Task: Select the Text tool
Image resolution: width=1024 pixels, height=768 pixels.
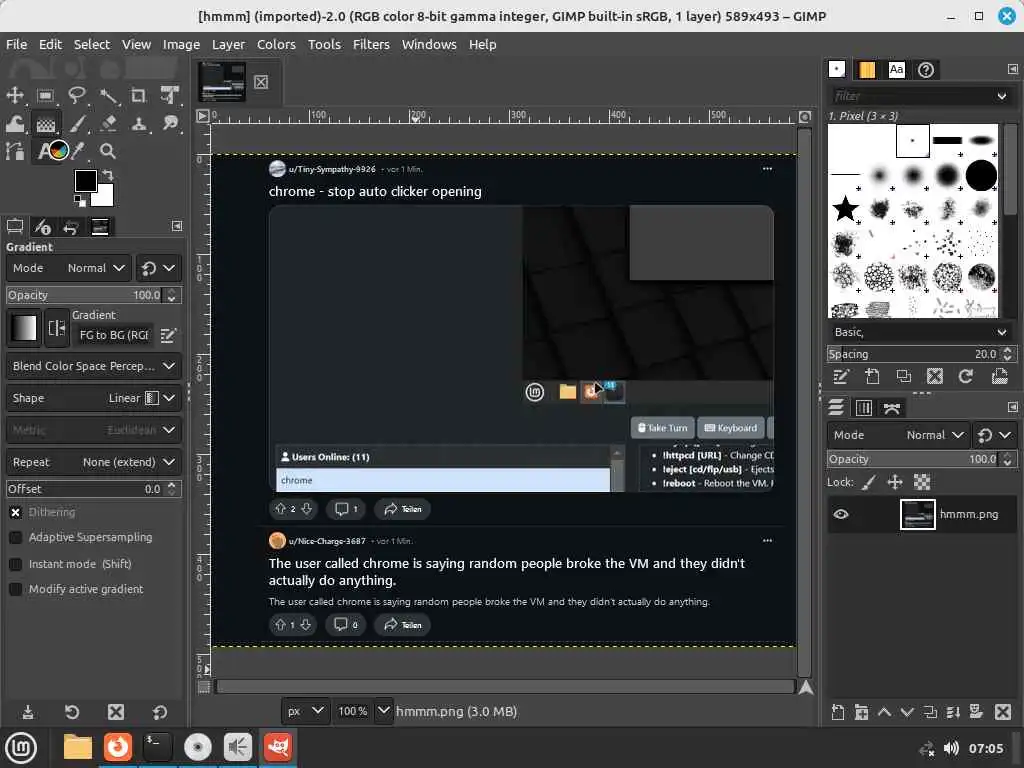Action: pyautogui.click(x=44, y=152)
